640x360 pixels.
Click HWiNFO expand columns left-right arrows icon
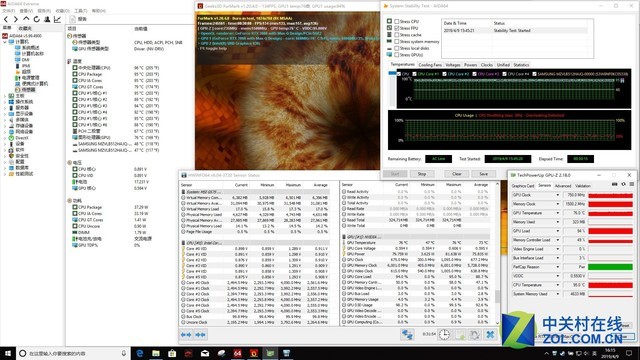click(x=186, y=335)
